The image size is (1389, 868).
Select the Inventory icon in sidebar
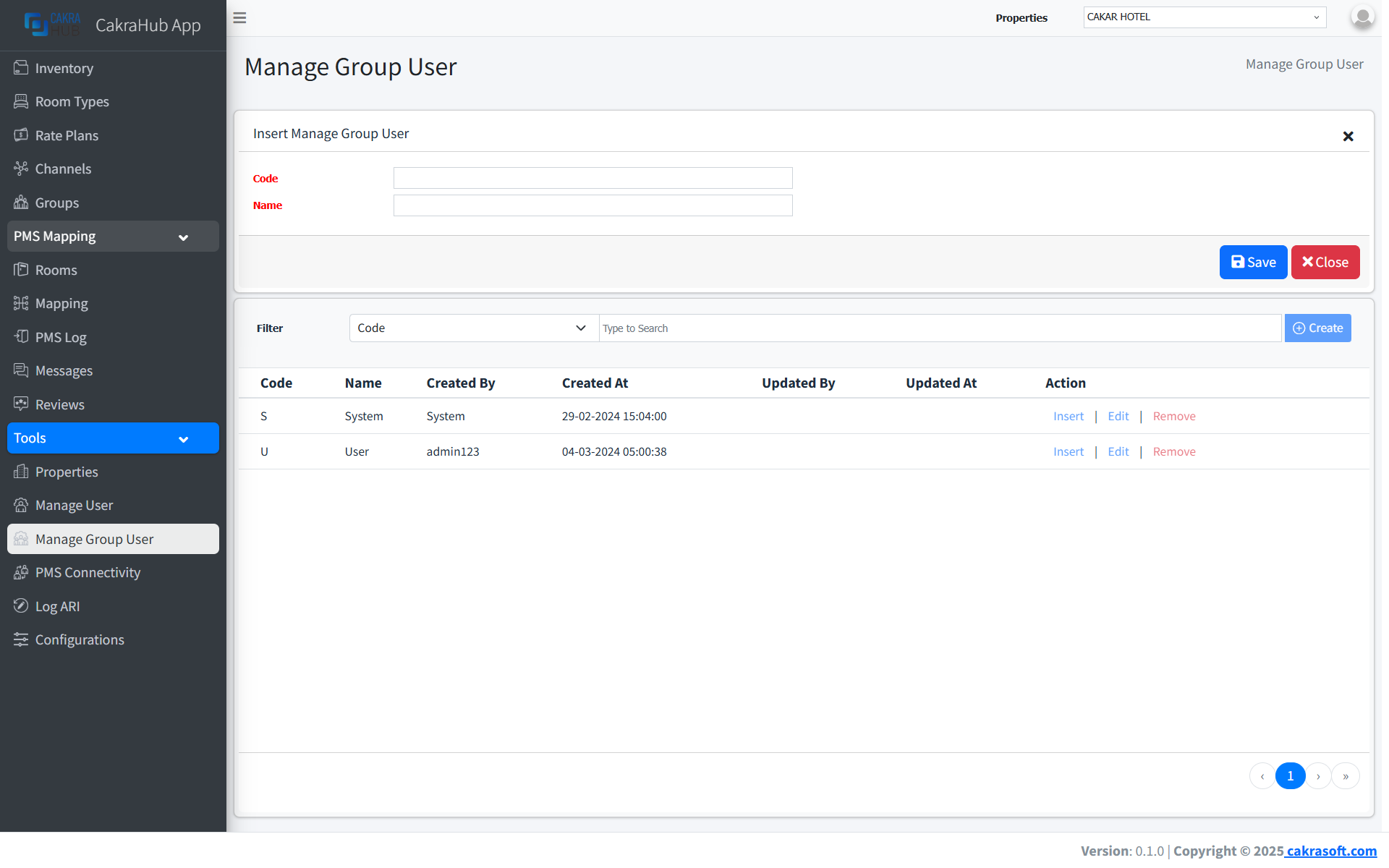tap(21, 68)
